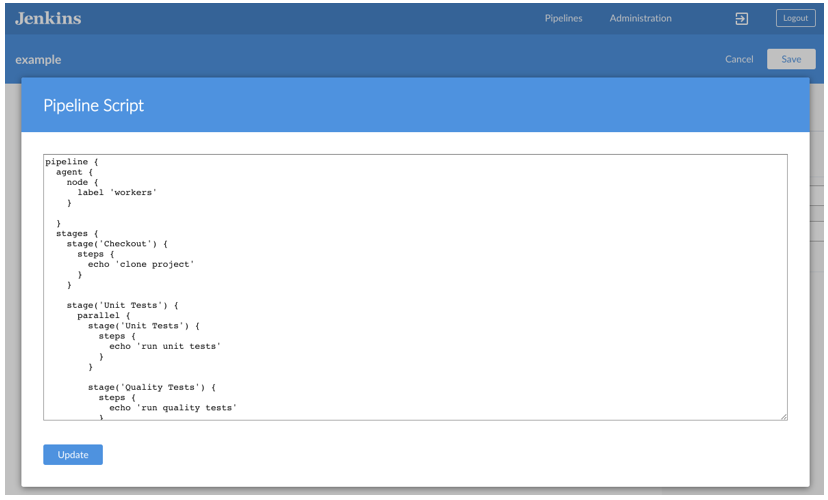Place cursor on stage('Quality Tests') line
This screenshot has width=828, height=500.
[152, 387]
